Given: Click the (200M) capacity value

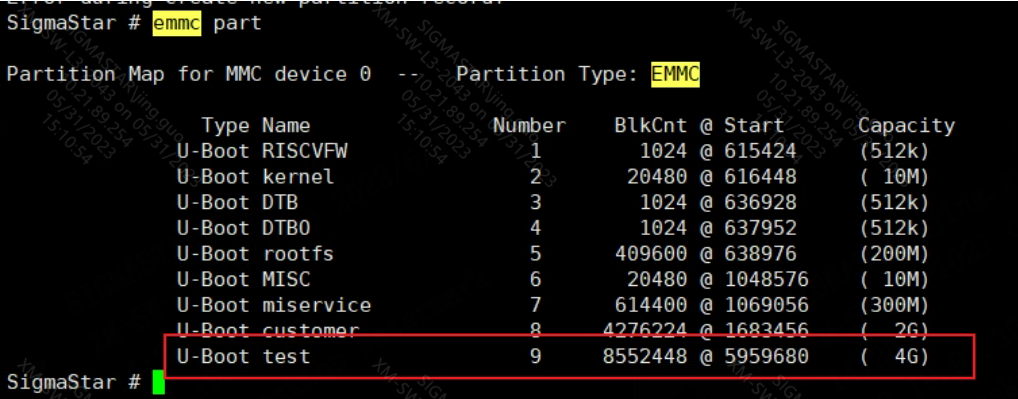Looking at the screenshot, I should 894,254.
